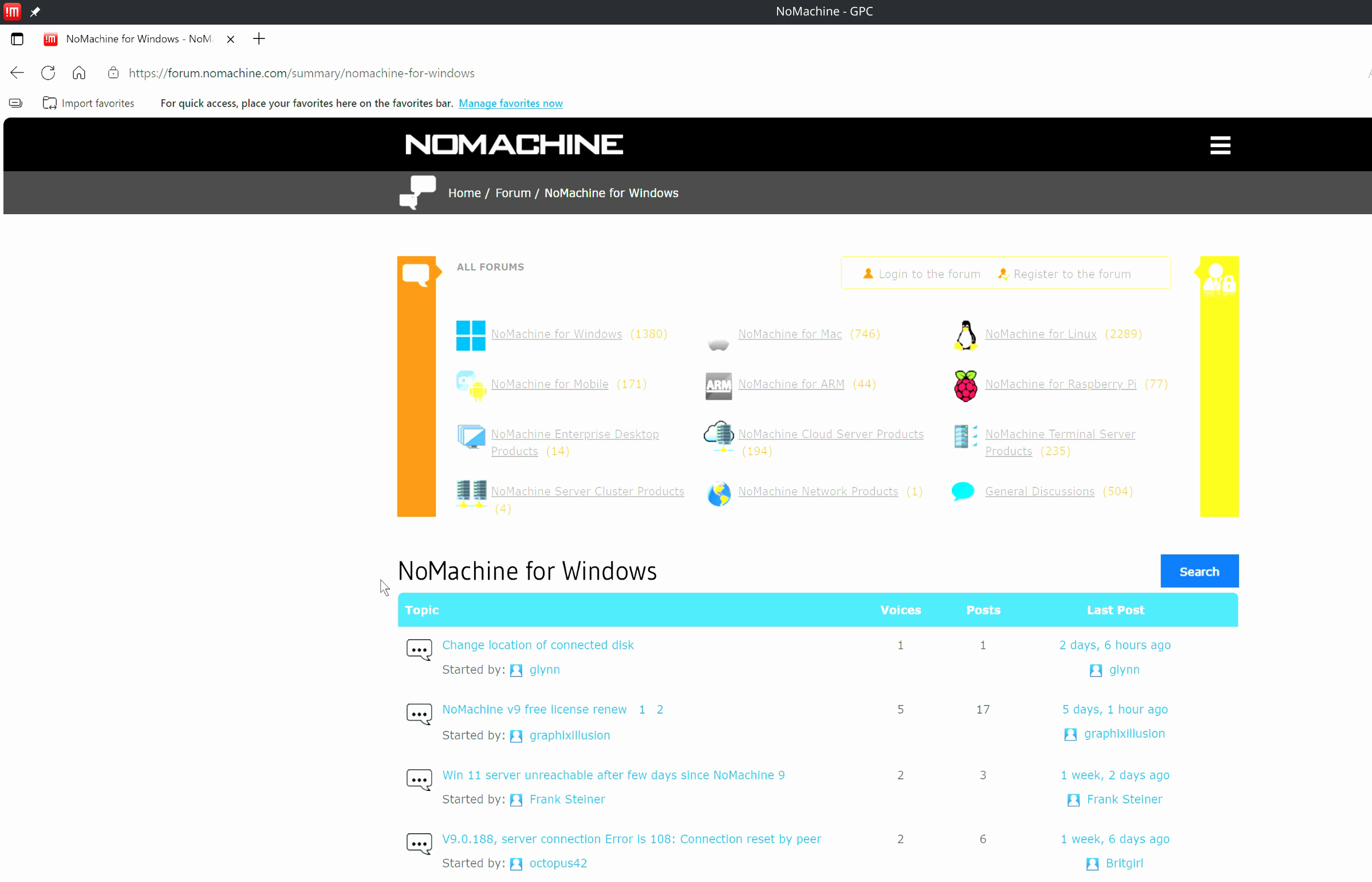Open Britgirl profile in Last Post column
The width and height of the screenshot is (1372, 882).
pyautogui.click(x=1124, y=864)
